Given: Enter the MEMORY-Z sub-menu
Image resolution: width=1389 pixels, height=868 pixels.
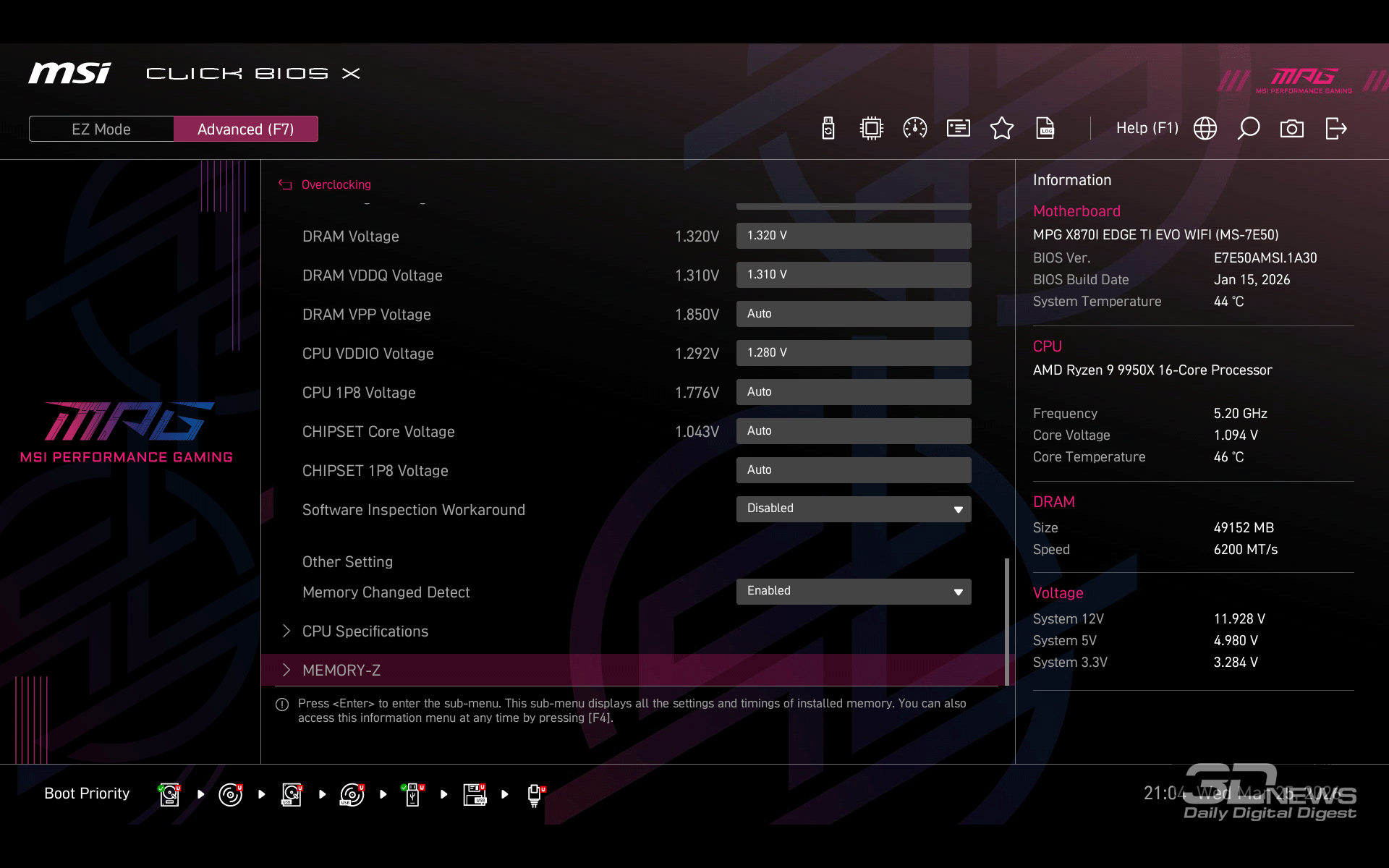Looking at the screenshot, I should [x=341, y=671].
